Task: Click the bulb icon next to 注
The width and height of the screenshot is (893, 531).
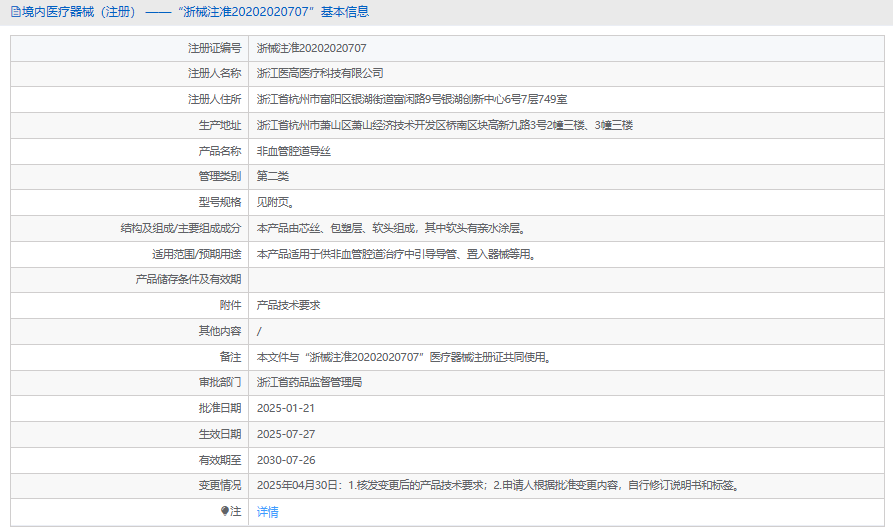Action: click(225, 511)
